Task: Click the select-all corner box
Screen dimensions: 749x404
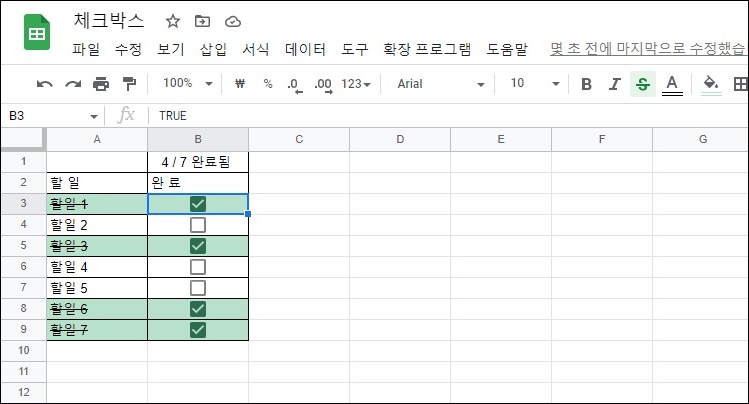Action: tap(23, 139)
